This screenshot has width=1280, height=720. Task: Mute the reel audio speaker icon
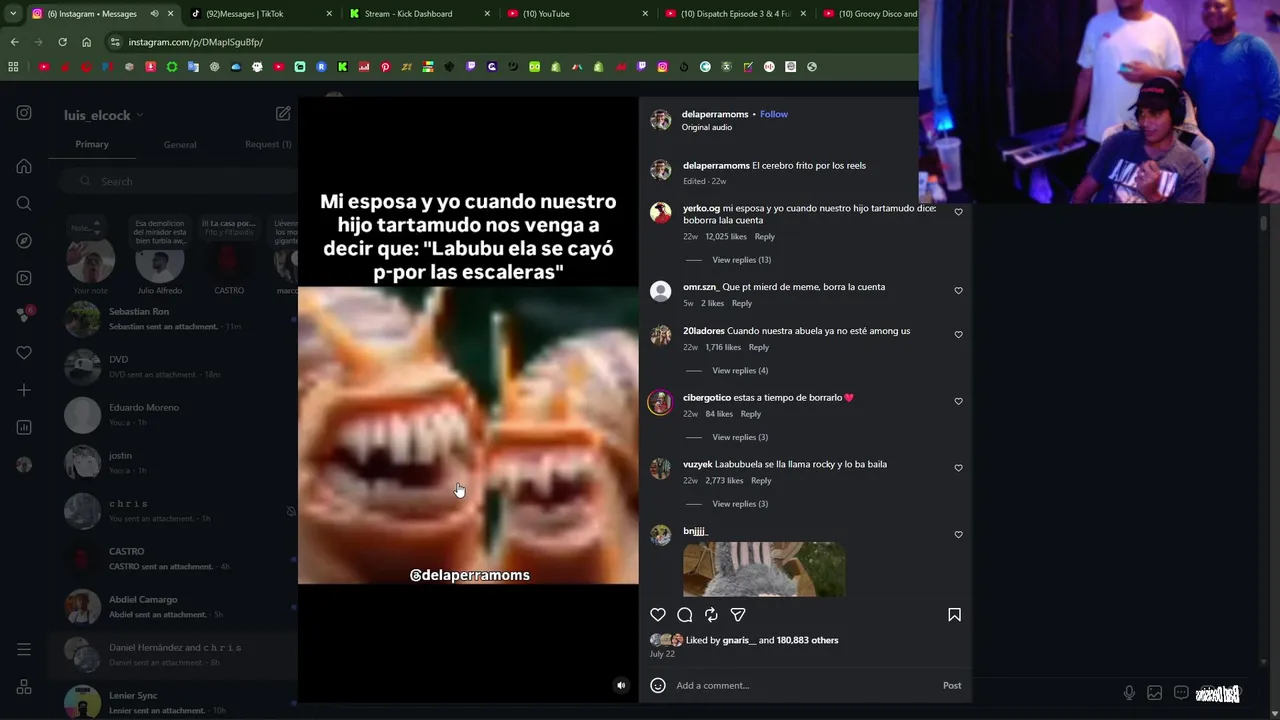tap(621, 685)
